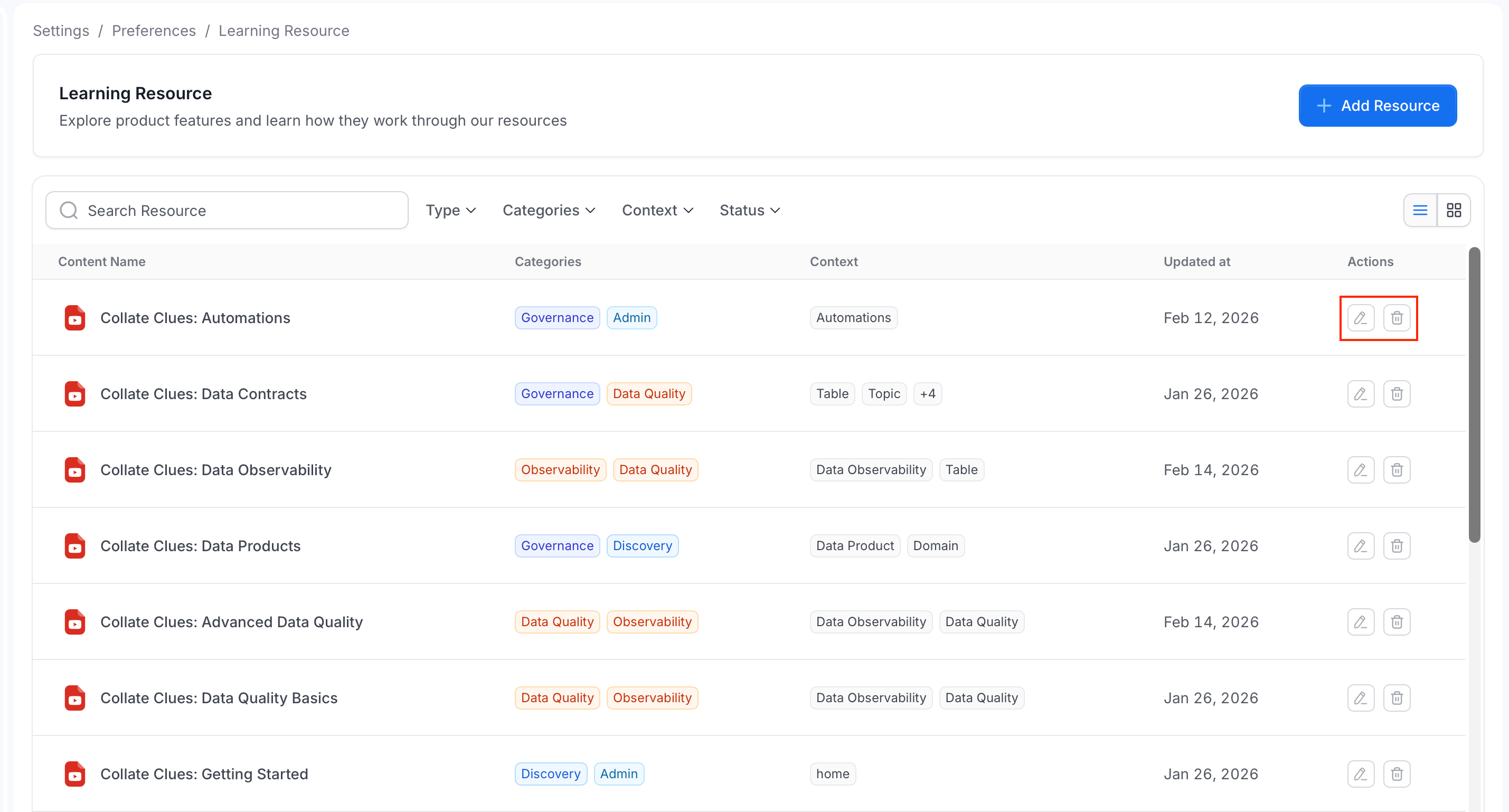Click into the Search Resource field
Screen dimensions: 1509x812
pos(227,210)
